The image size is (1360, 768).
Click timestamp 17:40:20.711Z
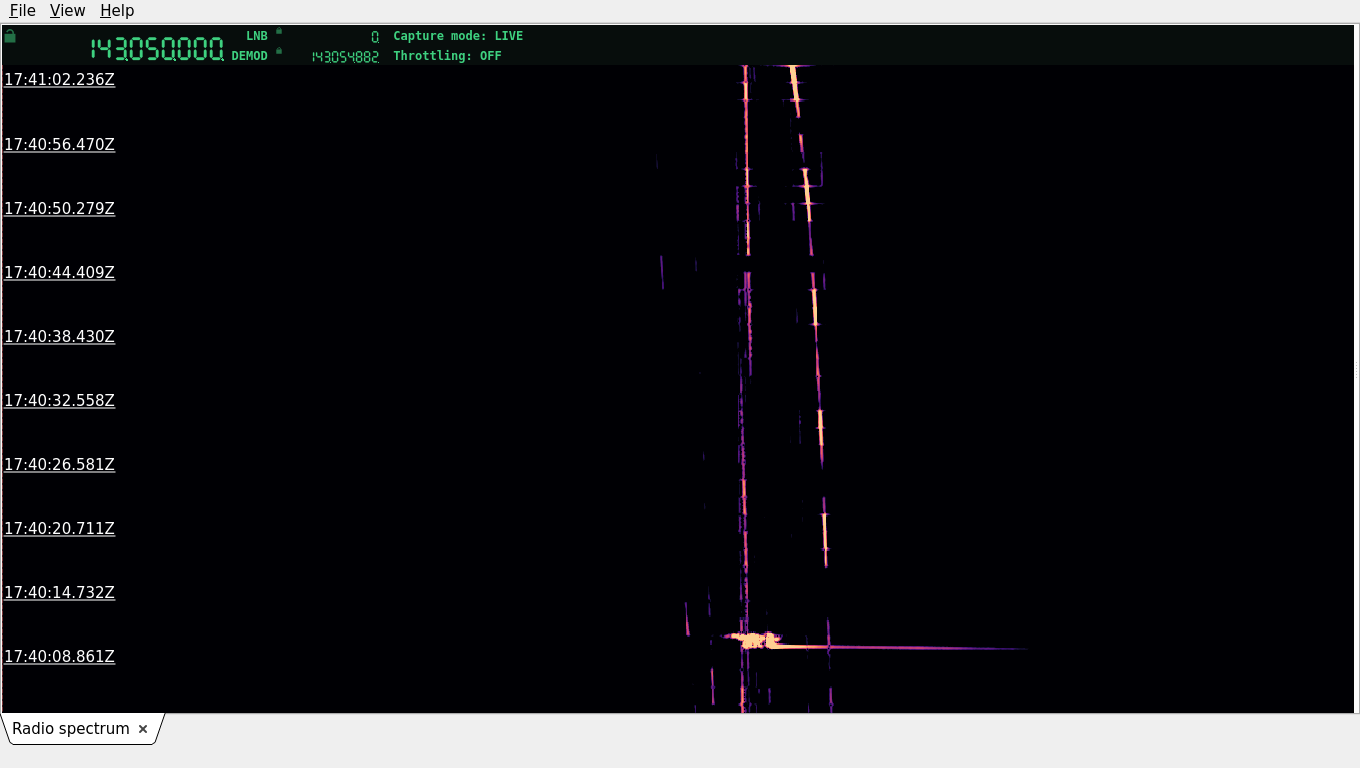click(x=60, y=528)
